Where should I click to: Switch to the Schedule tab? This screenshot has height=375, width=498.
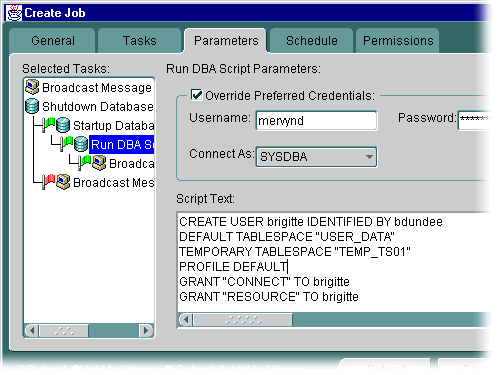pos(312,41)
